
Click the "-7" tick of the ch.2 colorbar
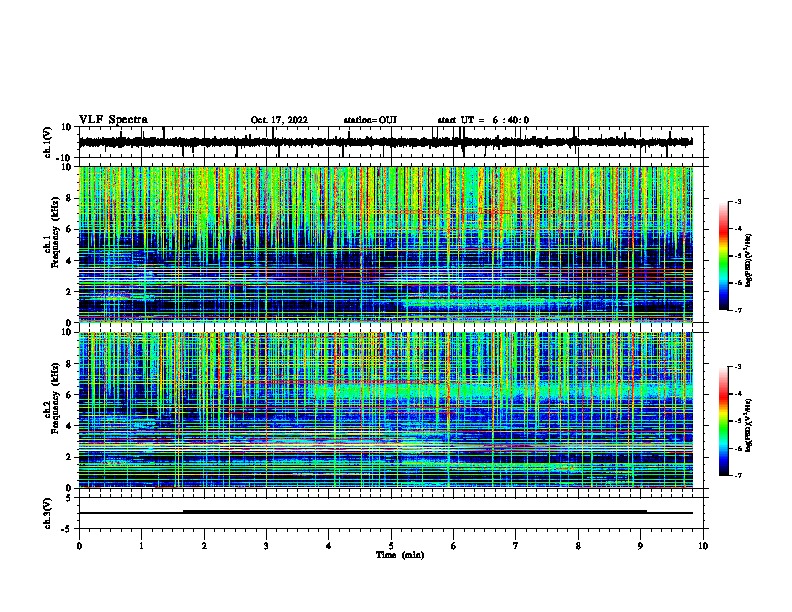coord(737,476)
